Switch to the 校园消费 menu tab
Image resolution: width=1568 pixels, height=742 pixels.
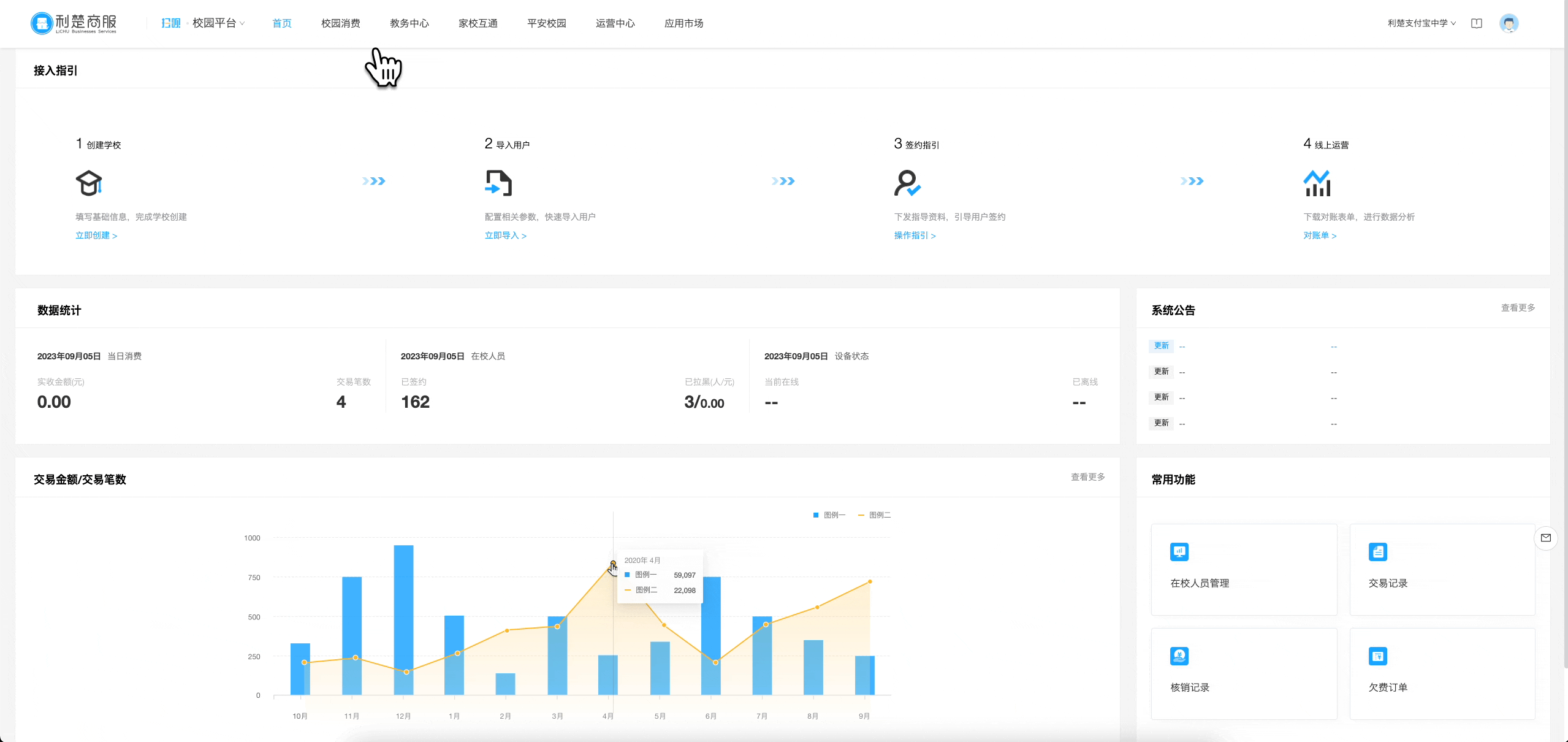click(x=341, y=23)
